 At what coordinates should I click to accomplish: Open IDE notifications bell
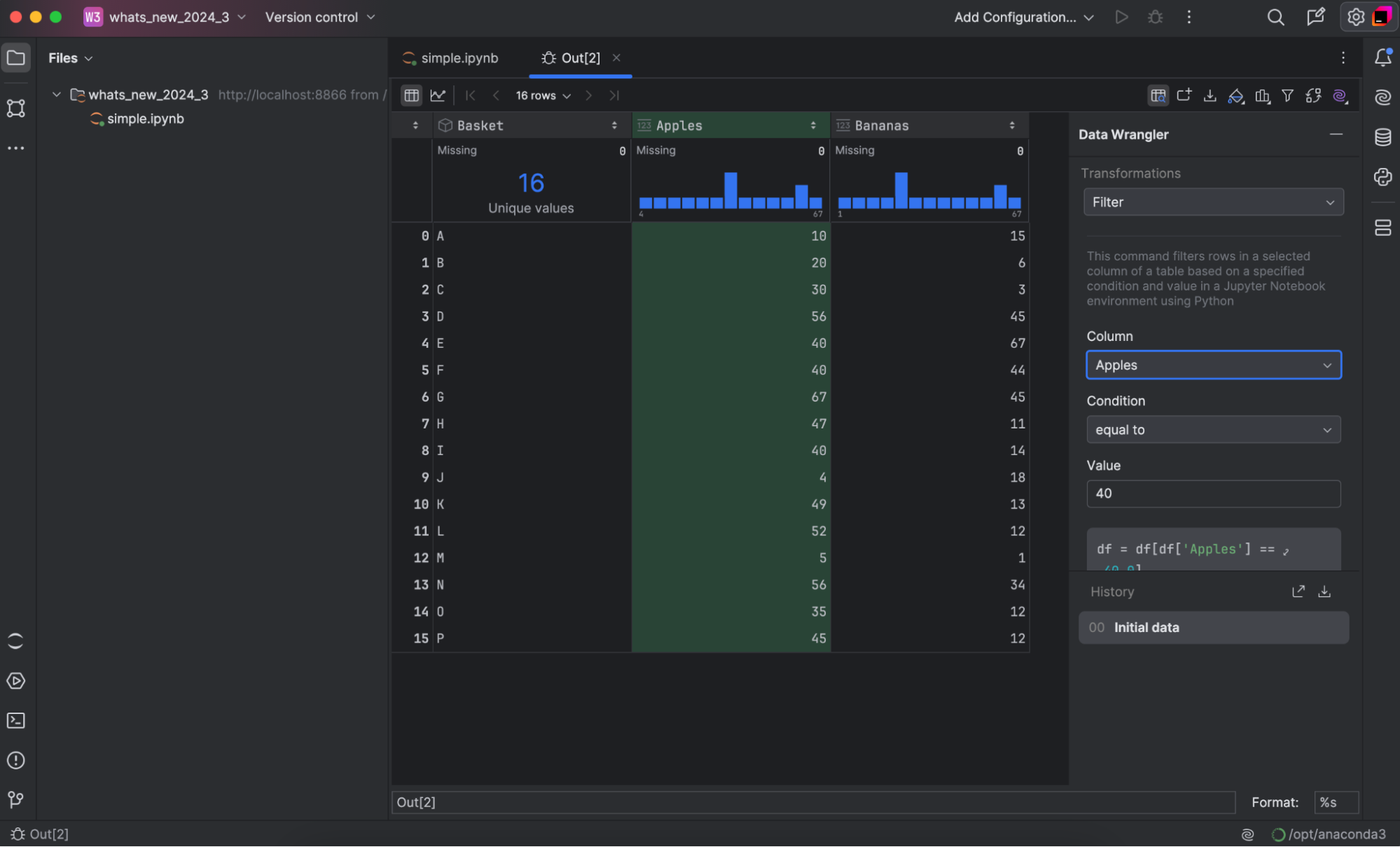[x=1382, y=57]
